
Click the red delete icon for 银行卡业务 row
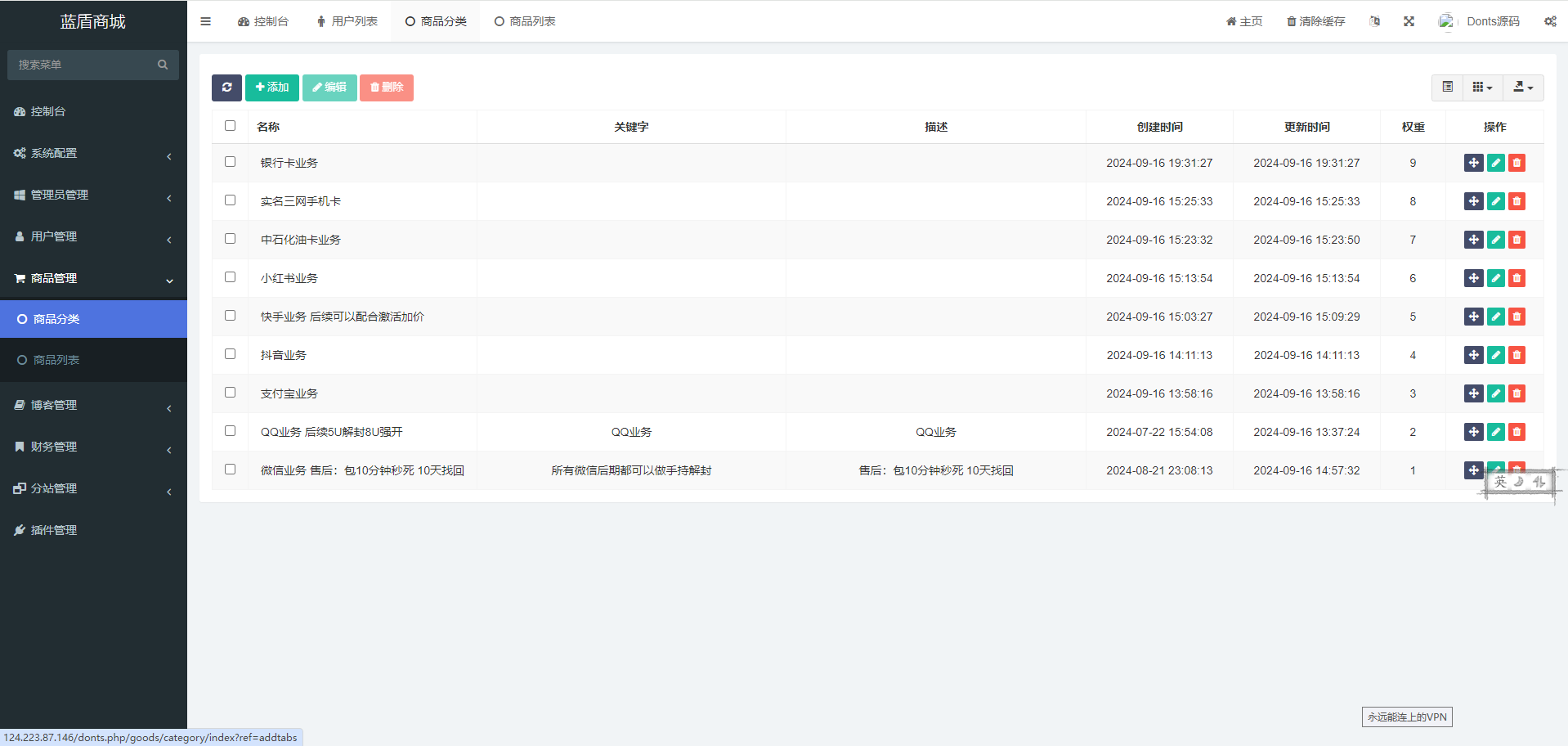(x=1517, y=163)
